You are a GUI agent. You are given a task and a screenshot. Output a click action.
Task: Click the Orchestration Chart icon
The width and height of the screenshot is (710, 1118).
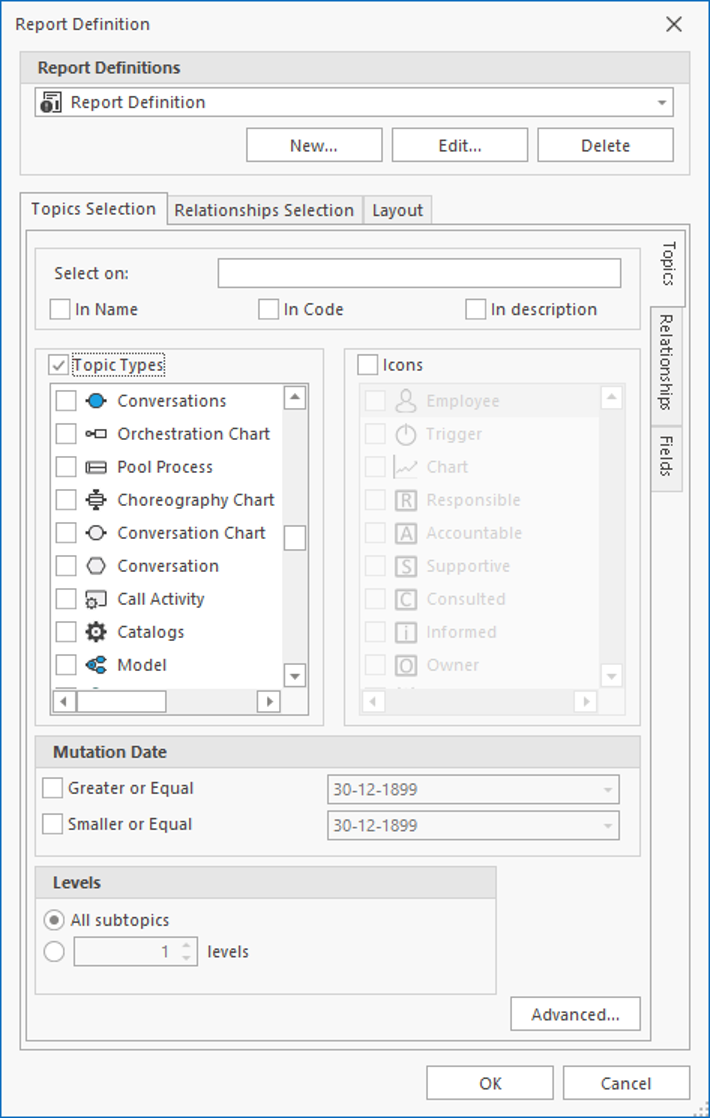[96, 434]
